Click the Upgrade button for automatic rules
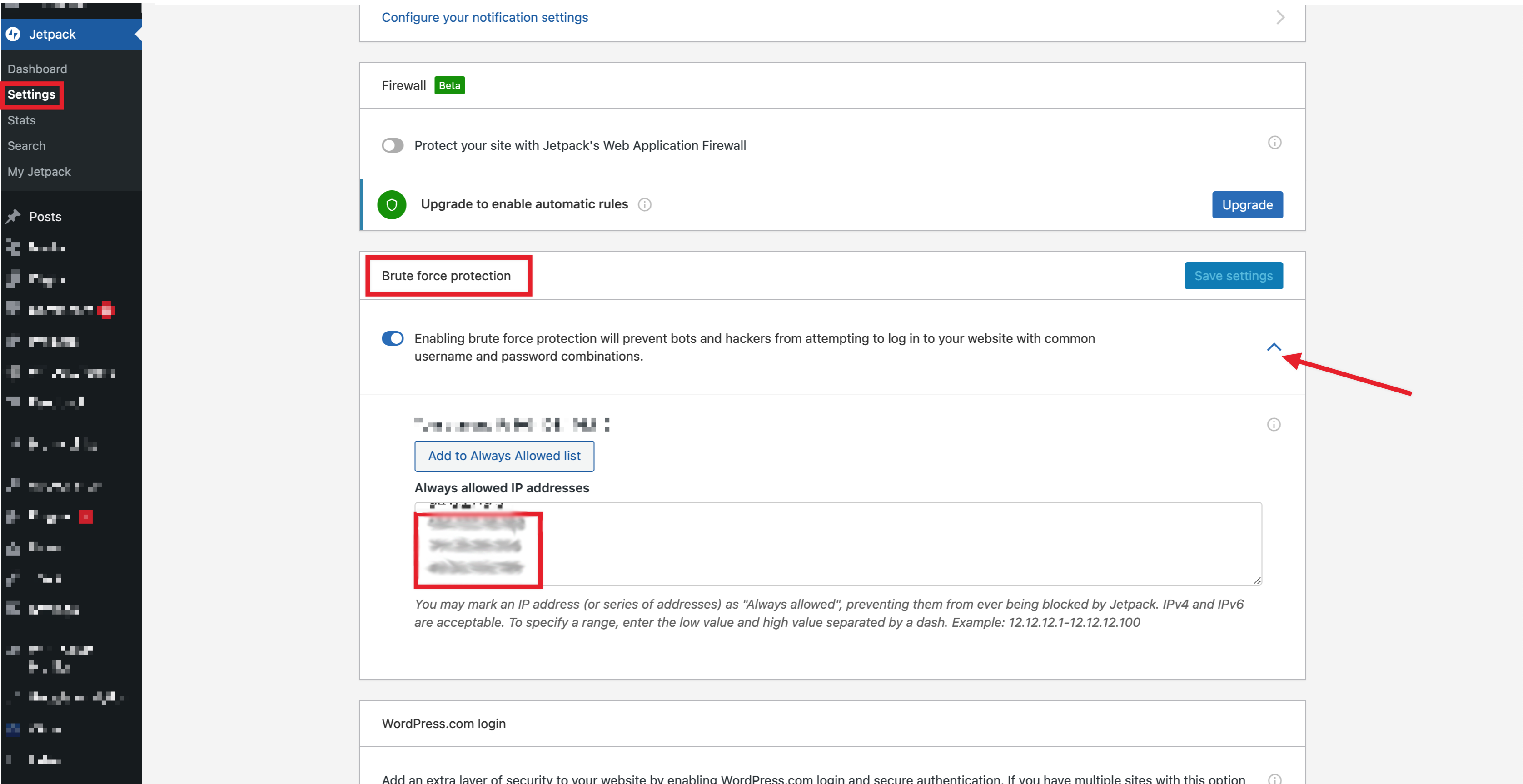Screen dimensions: 1523x784 [x=1248, y=204]
